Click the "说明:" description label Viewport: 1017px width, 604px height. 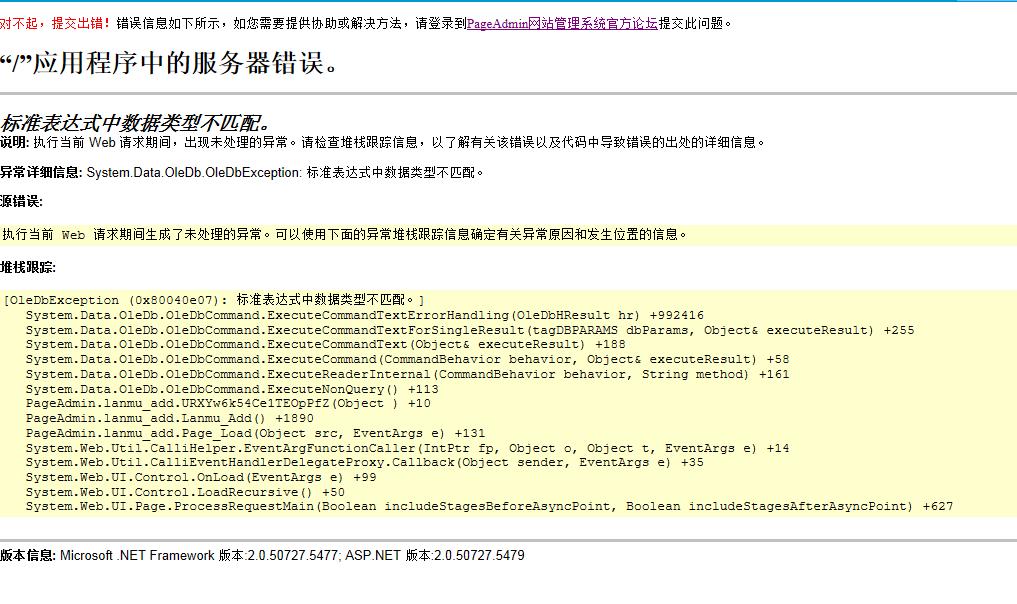15,142
